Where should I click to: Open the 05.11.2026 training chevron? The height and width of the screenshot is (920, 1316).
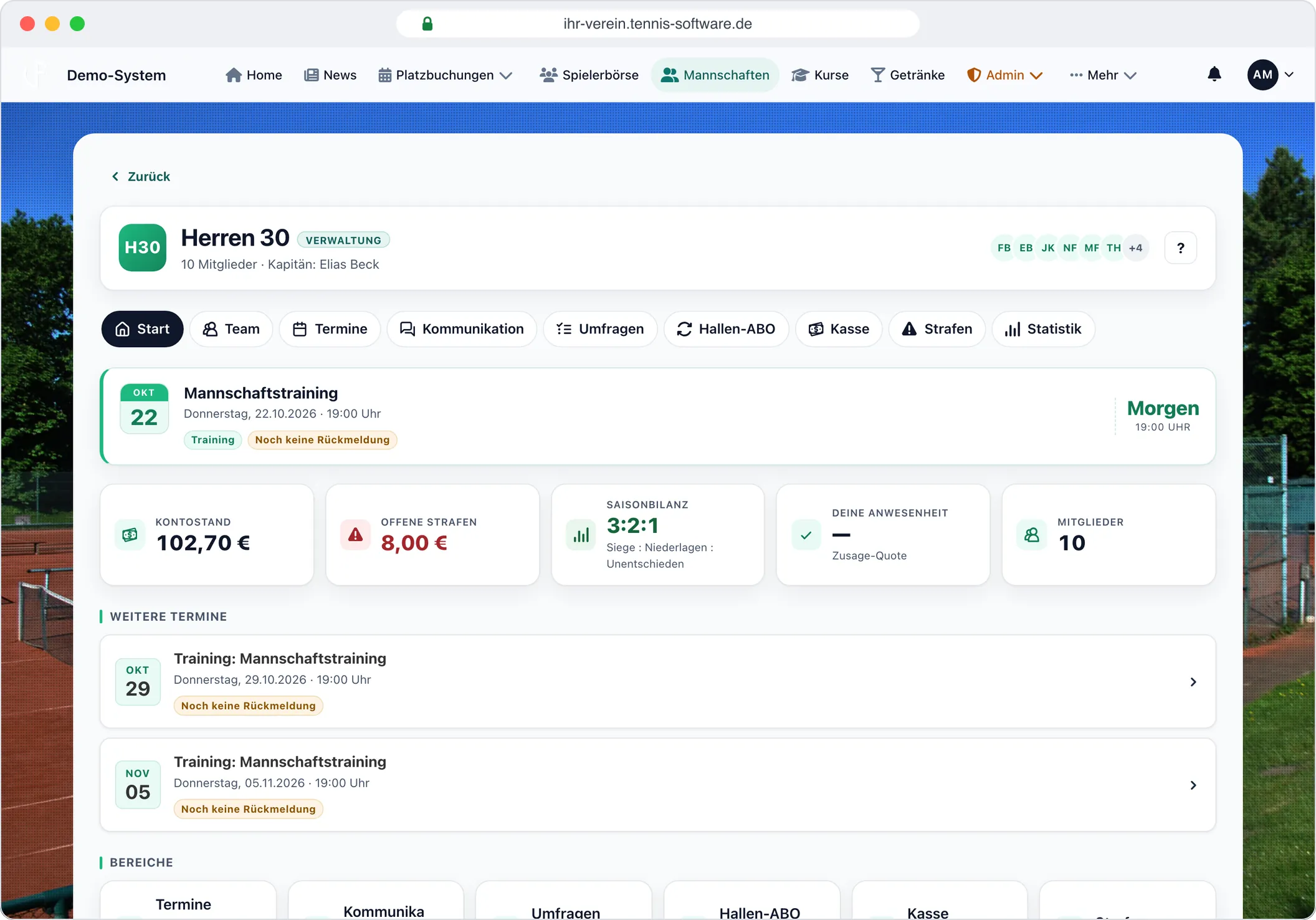[1193, 785]
